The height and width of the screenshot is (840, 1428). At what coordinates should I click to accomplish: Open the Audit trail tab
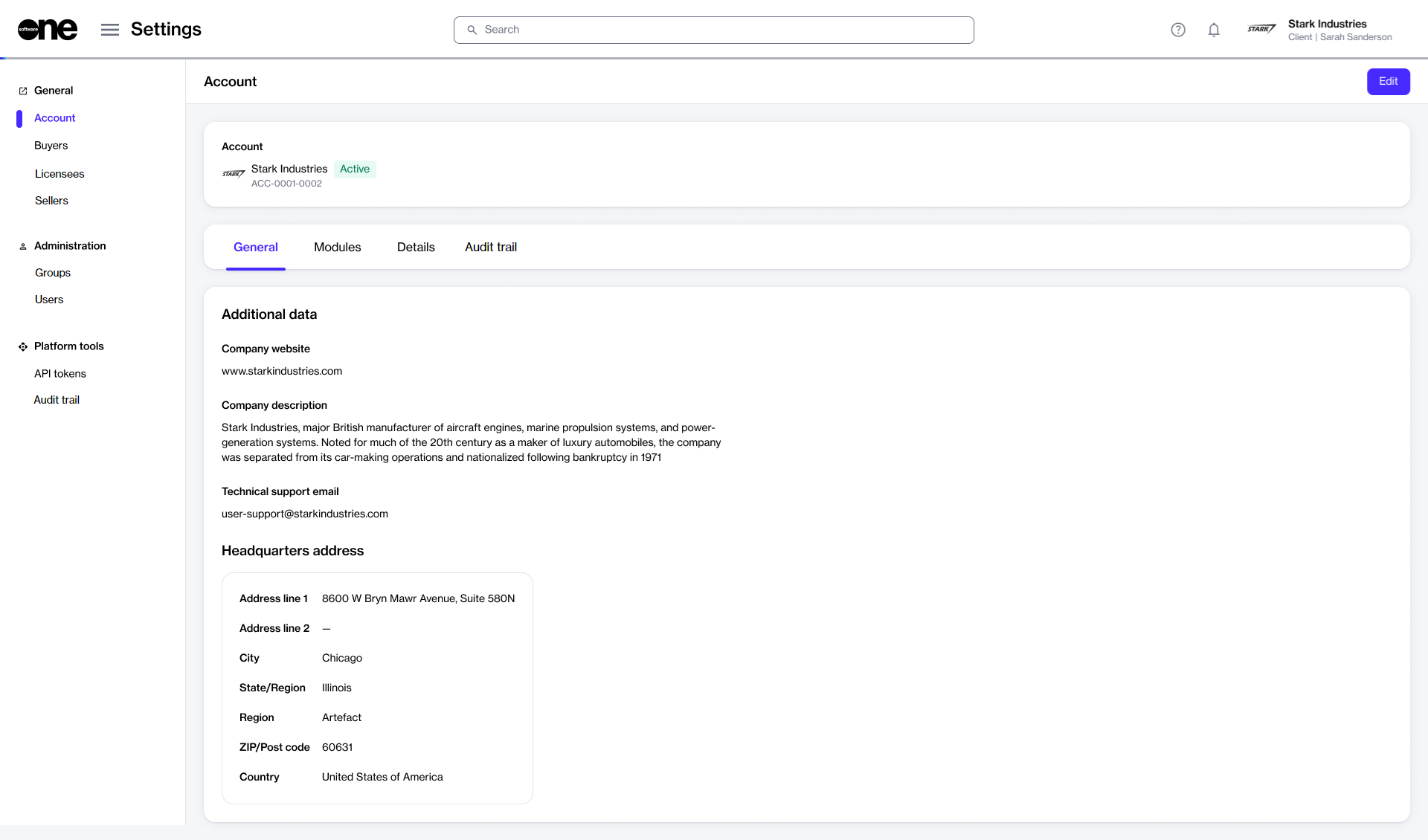point(491,248)
